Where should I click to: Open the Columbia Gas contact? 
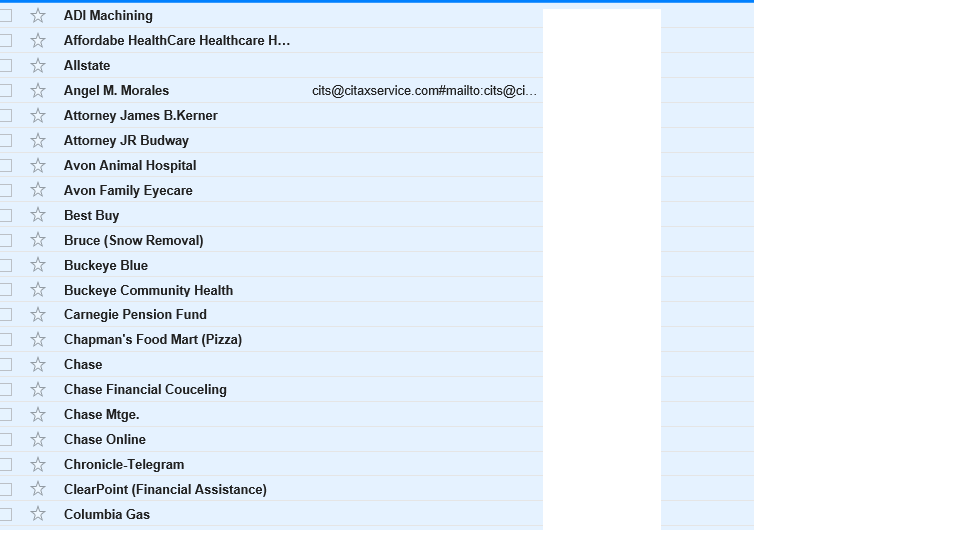click(107, 514)
